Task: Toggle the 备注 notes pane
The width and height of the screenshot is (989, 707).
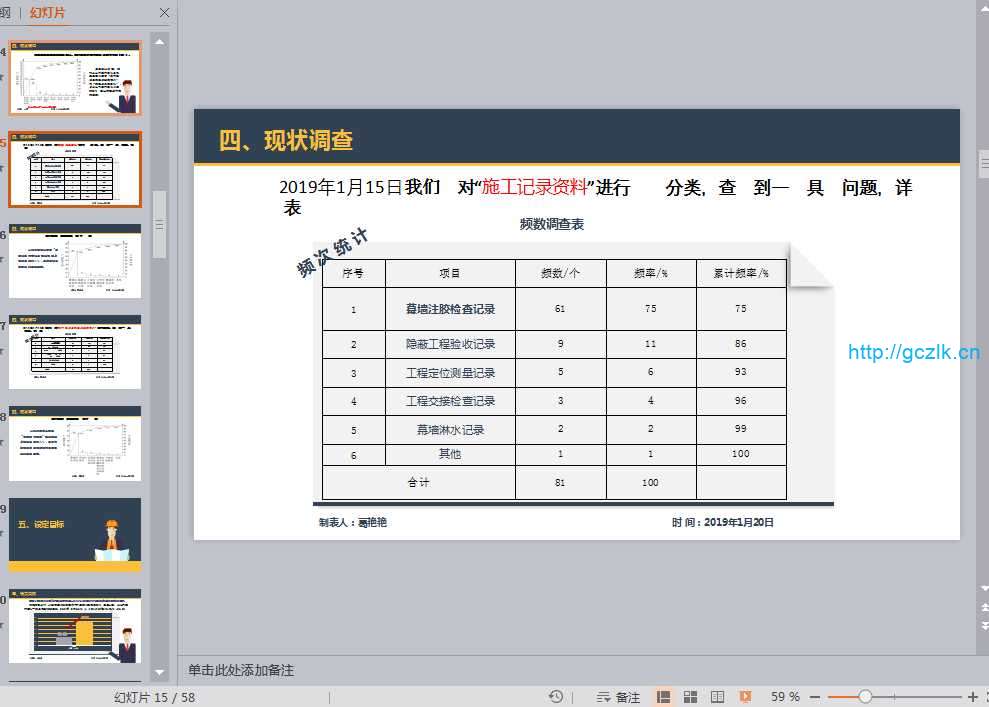Action: pos(618,697)
